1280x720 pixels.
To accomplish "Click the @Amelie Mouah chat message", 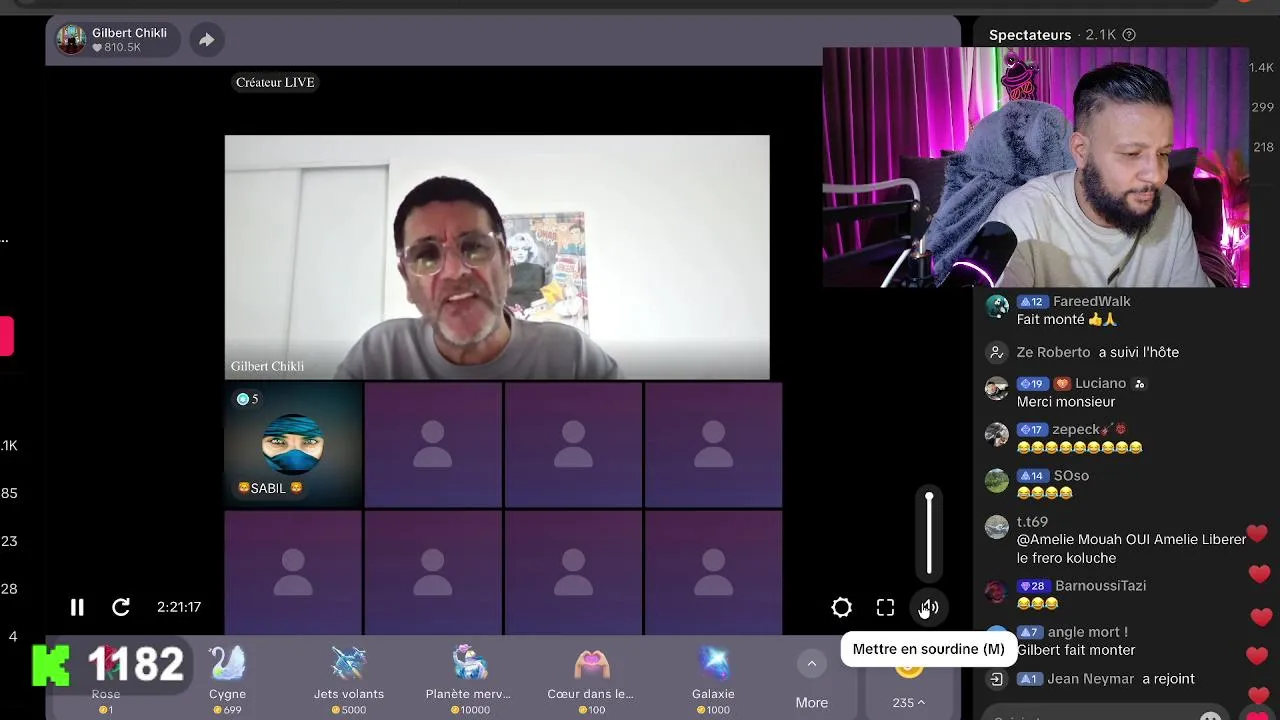I will 1131,549.
